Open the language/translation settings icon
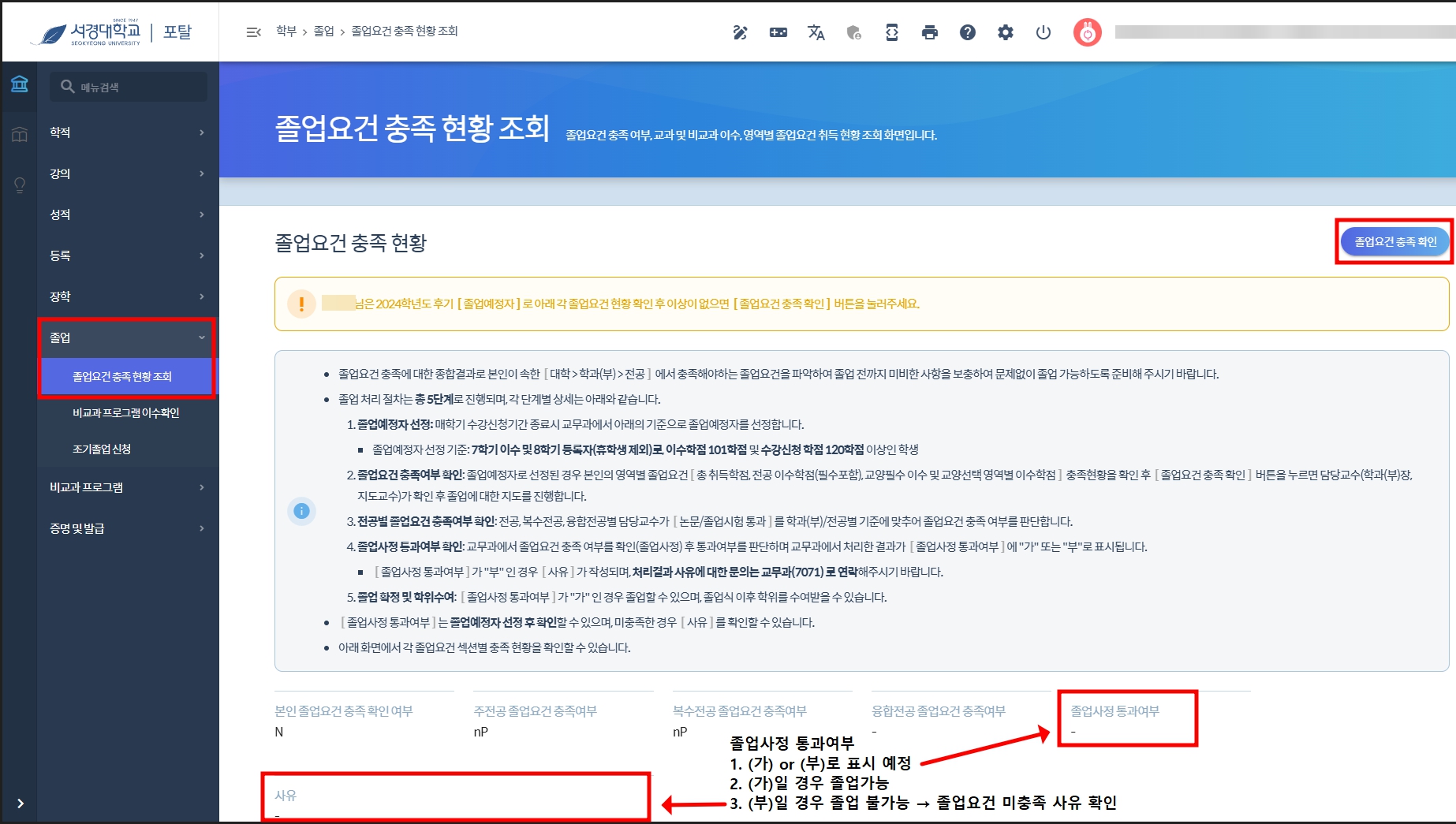The image size is (1456, 824). pos(816,32)
